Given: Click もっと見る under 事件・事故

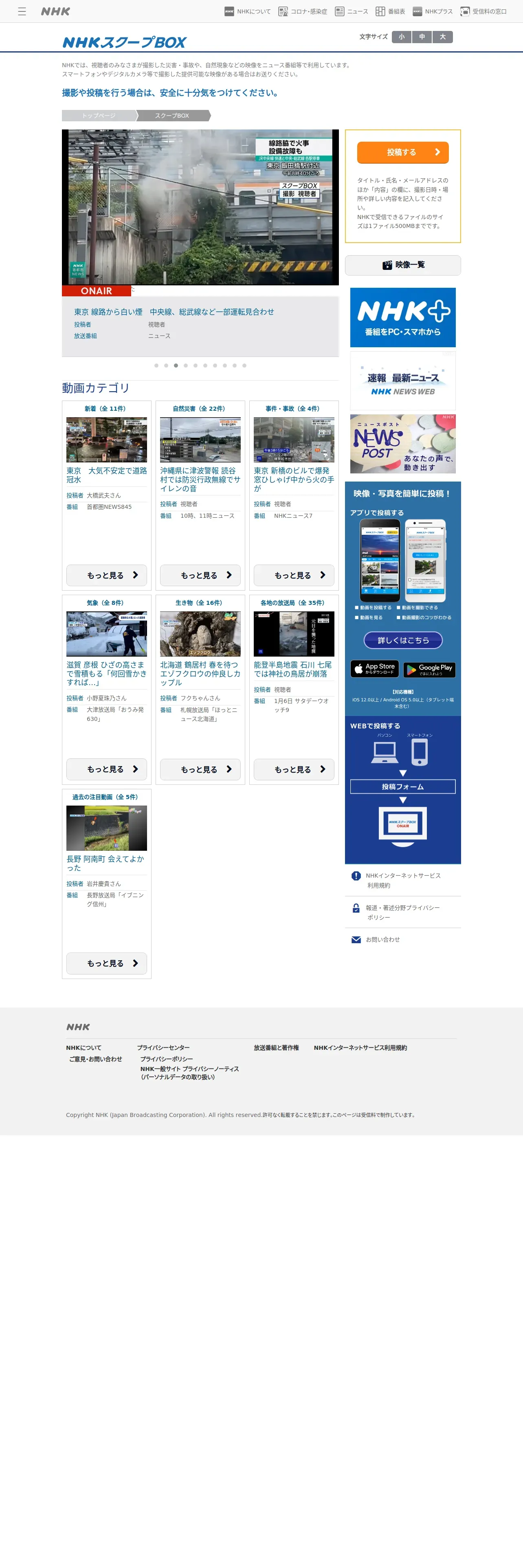Looking at the screenshot, I should point(294,575).
